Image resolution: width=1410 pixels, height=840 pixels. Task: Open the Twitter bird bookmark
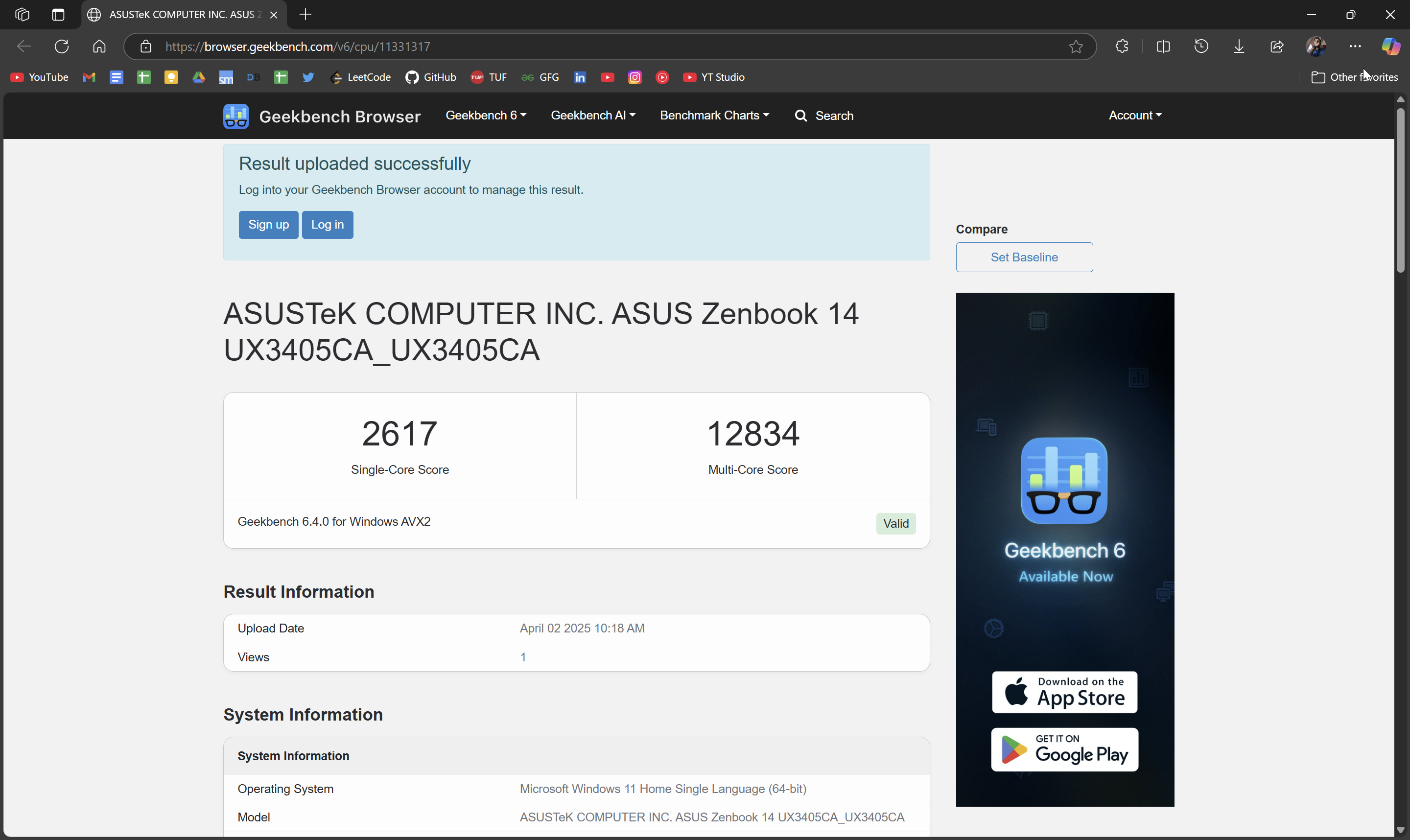click(x=308, y=77)
